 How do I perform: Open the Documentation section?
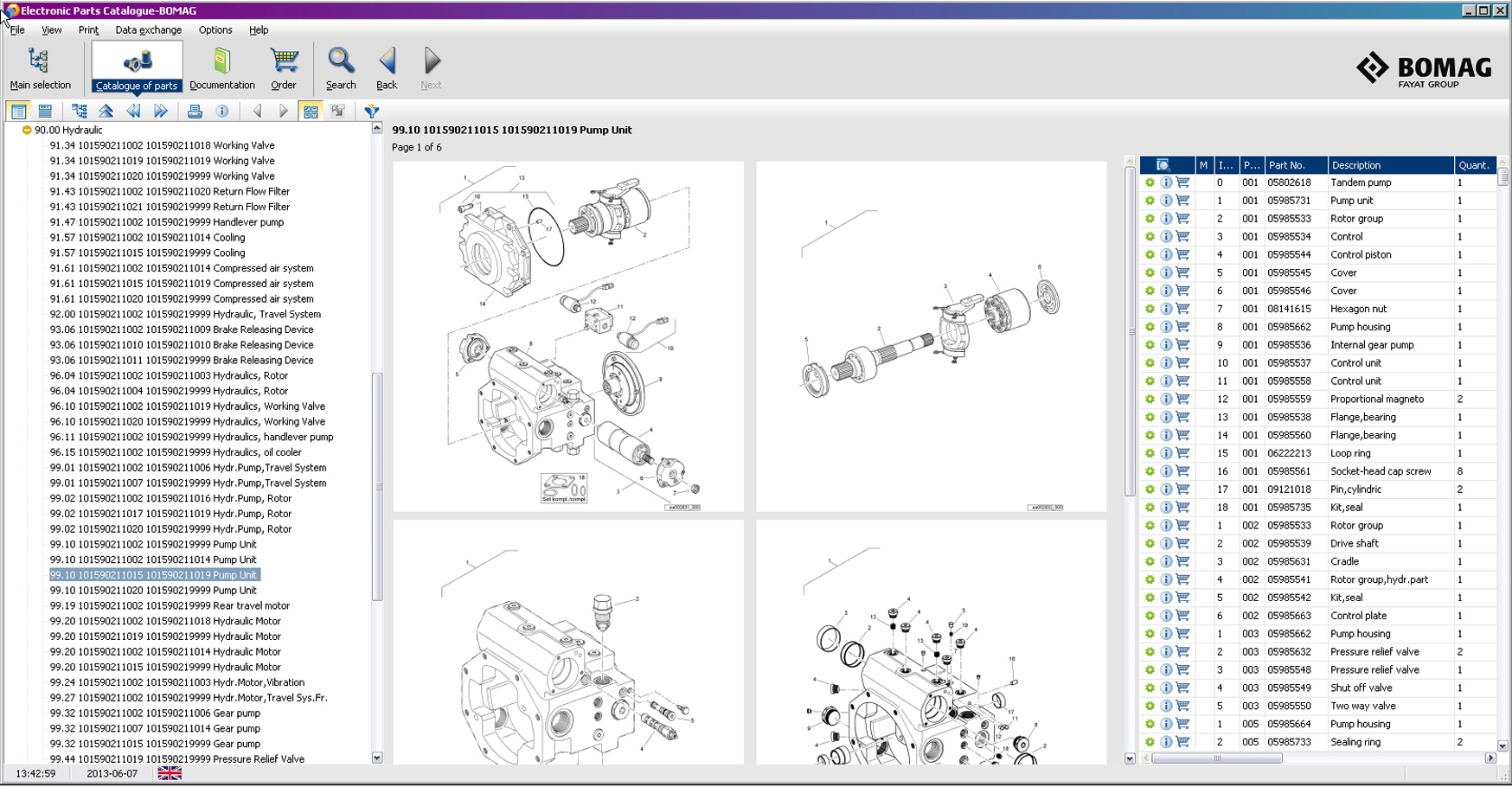[222, 68]
